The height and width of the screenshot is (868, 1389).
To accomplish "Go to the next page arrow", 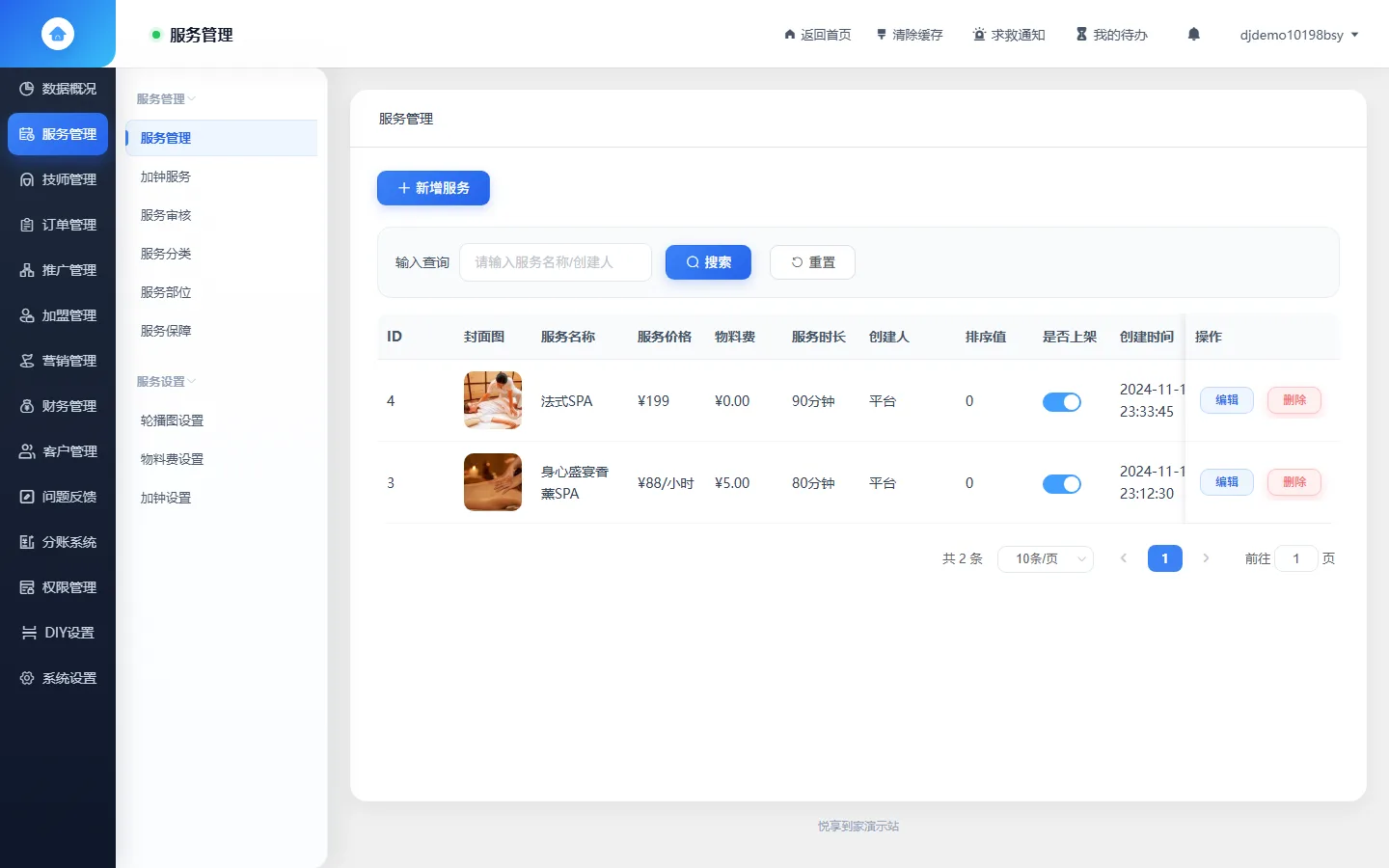I will 1206,558.
